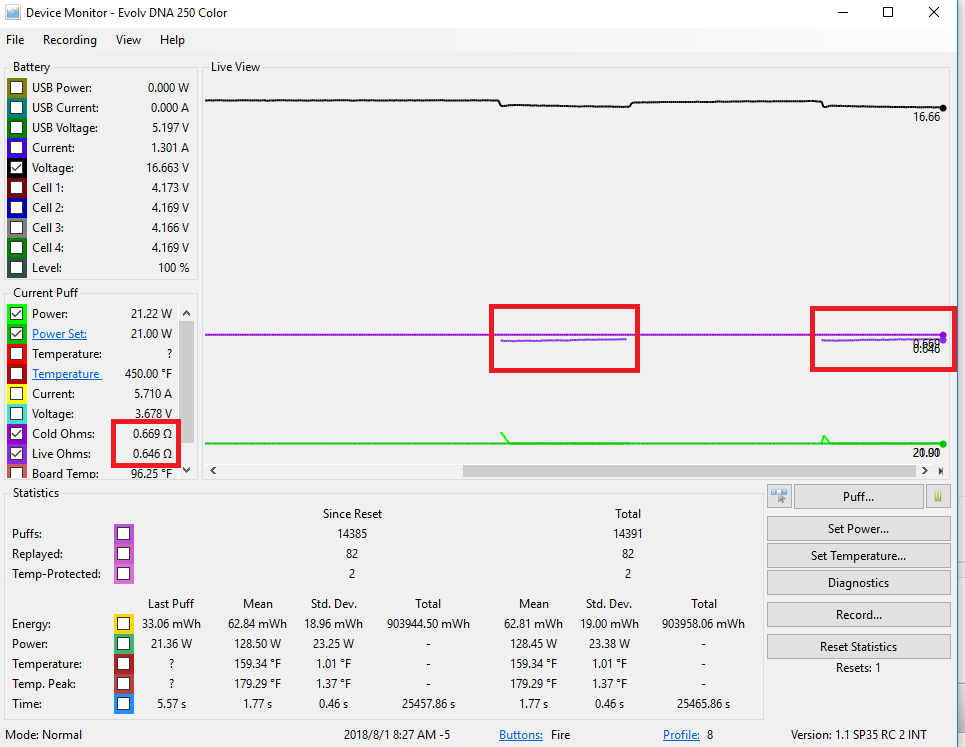Viewport: 965px width, 747px height.
Task: Enable the Puffs statistics checkbox
Action: 123,534
